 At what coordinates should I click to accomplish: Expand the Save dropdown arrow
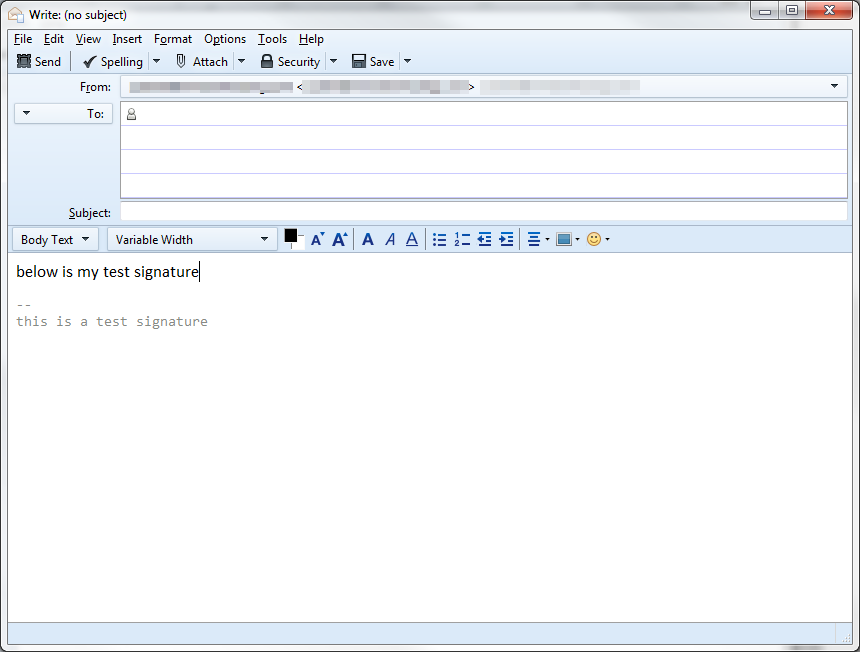tap(408, 61)
